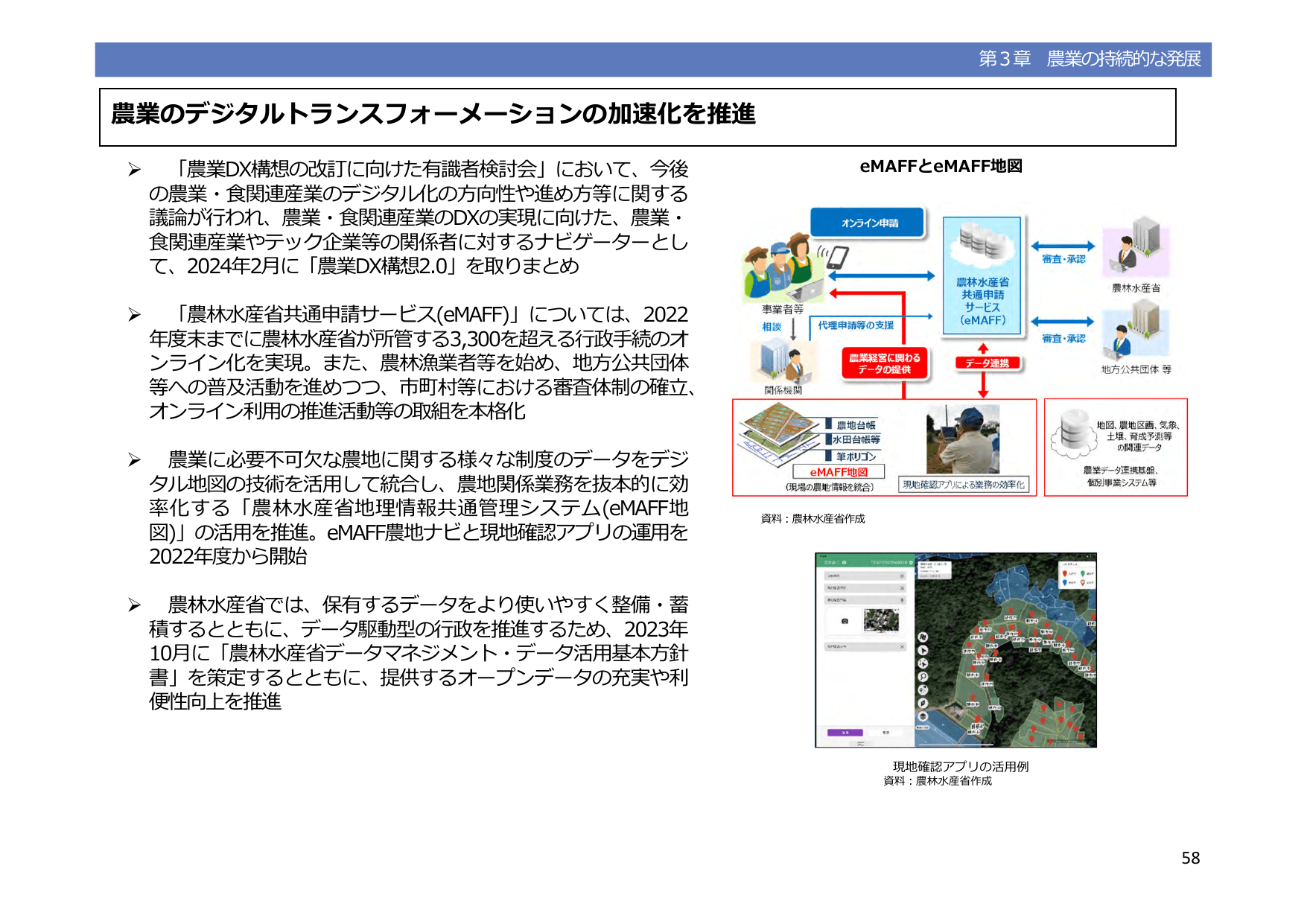Screen dimensions: 1307x924
Task: Click the blue オンライン申請 box
Action: pos(868,223)
